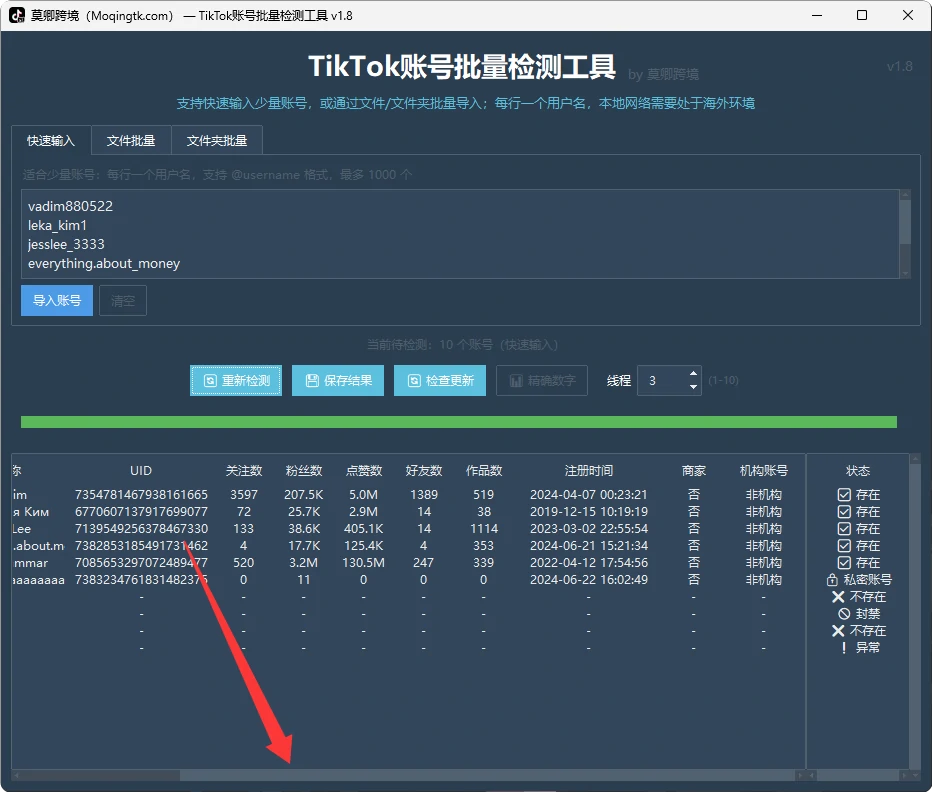Click the 1389 friends count cell

(424, 495)
